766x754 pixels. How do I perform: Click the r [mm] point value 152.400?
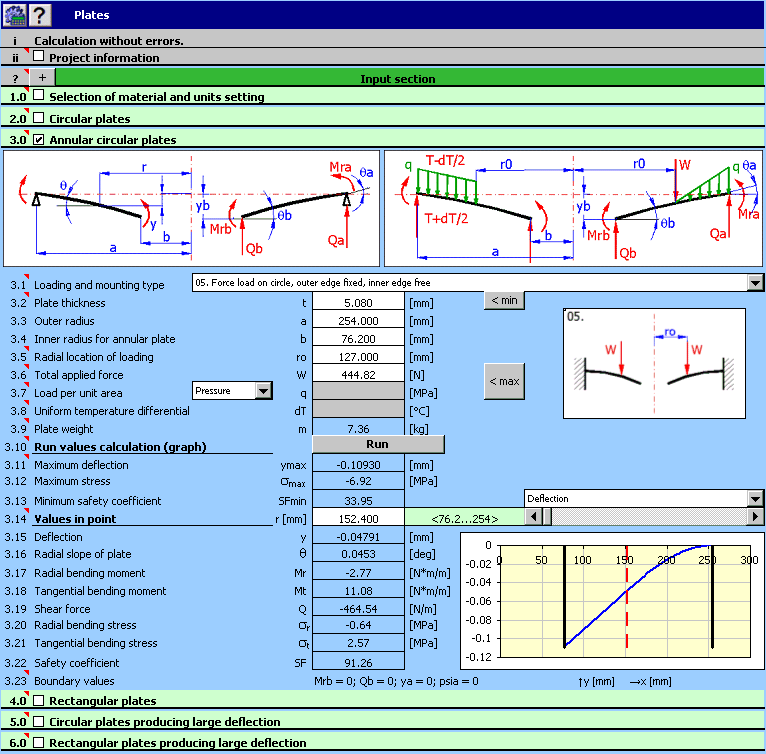tap(358, 518)
